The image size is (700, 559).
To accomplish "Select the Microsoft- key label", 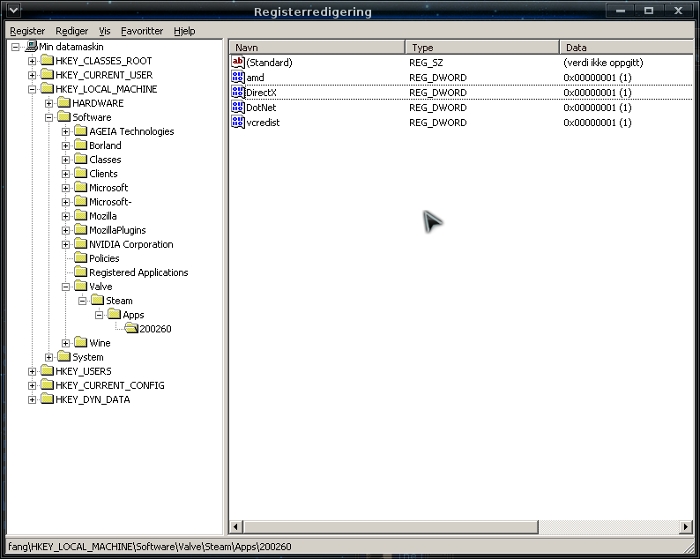I will (110, 202).
